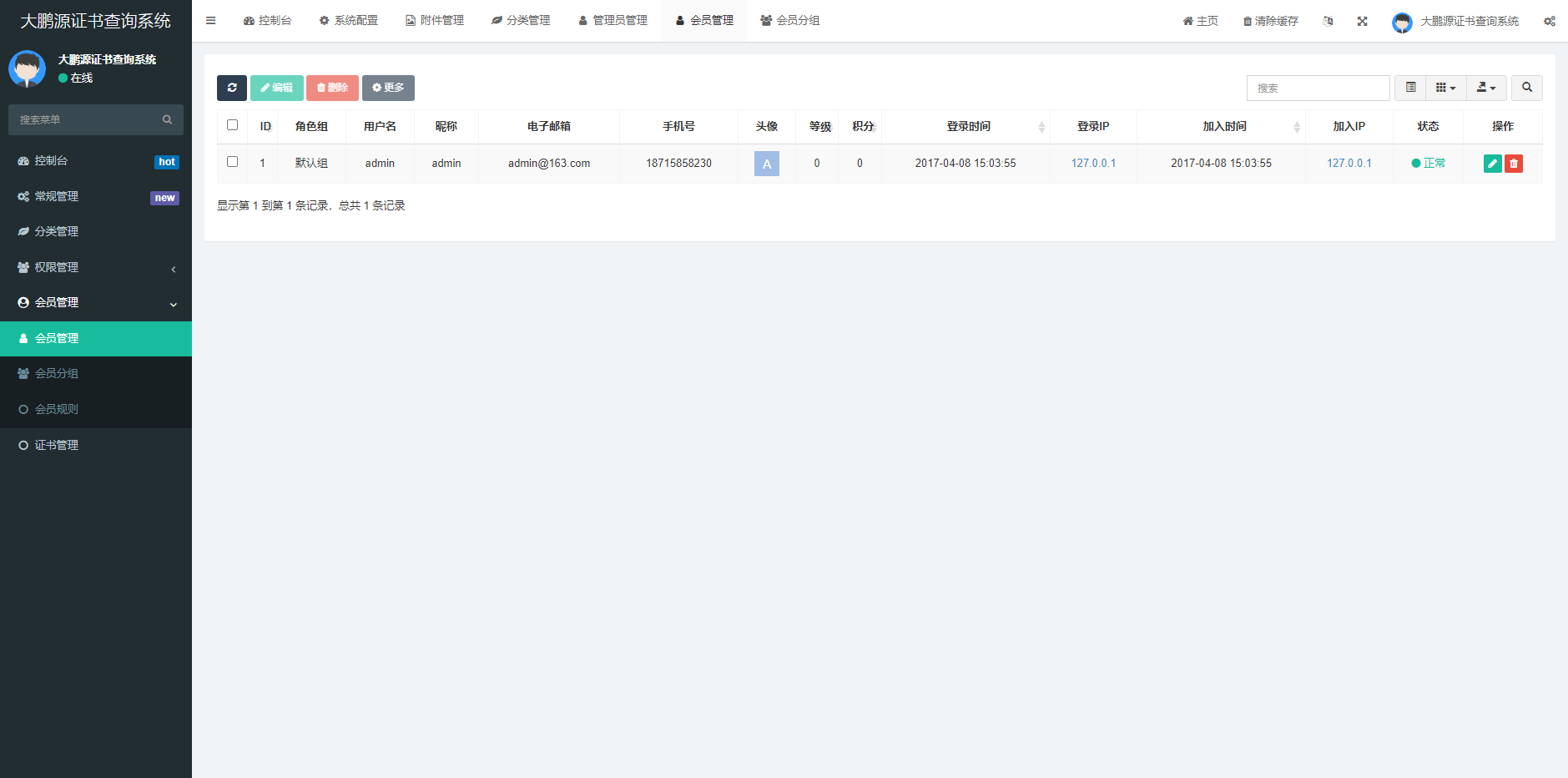Trigger the search magnifier icon

coord(1527,88)
